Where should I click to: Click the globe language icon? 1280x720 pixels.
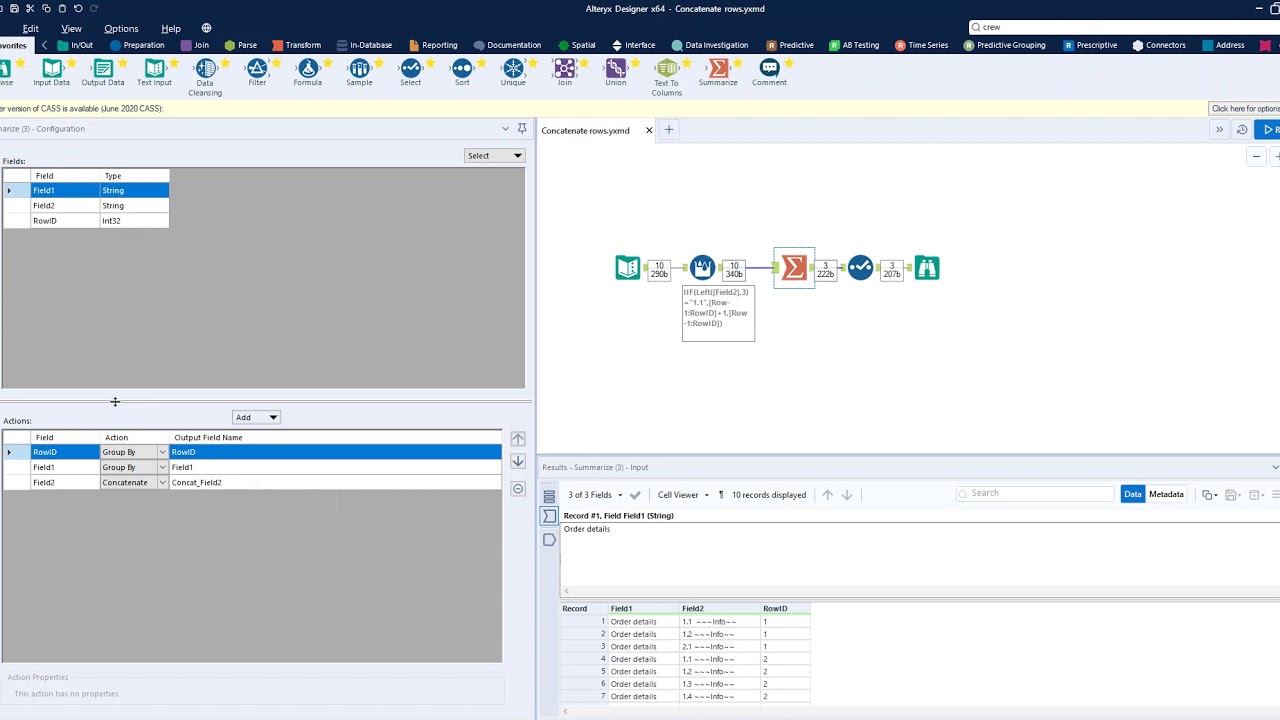pos(206,28)
